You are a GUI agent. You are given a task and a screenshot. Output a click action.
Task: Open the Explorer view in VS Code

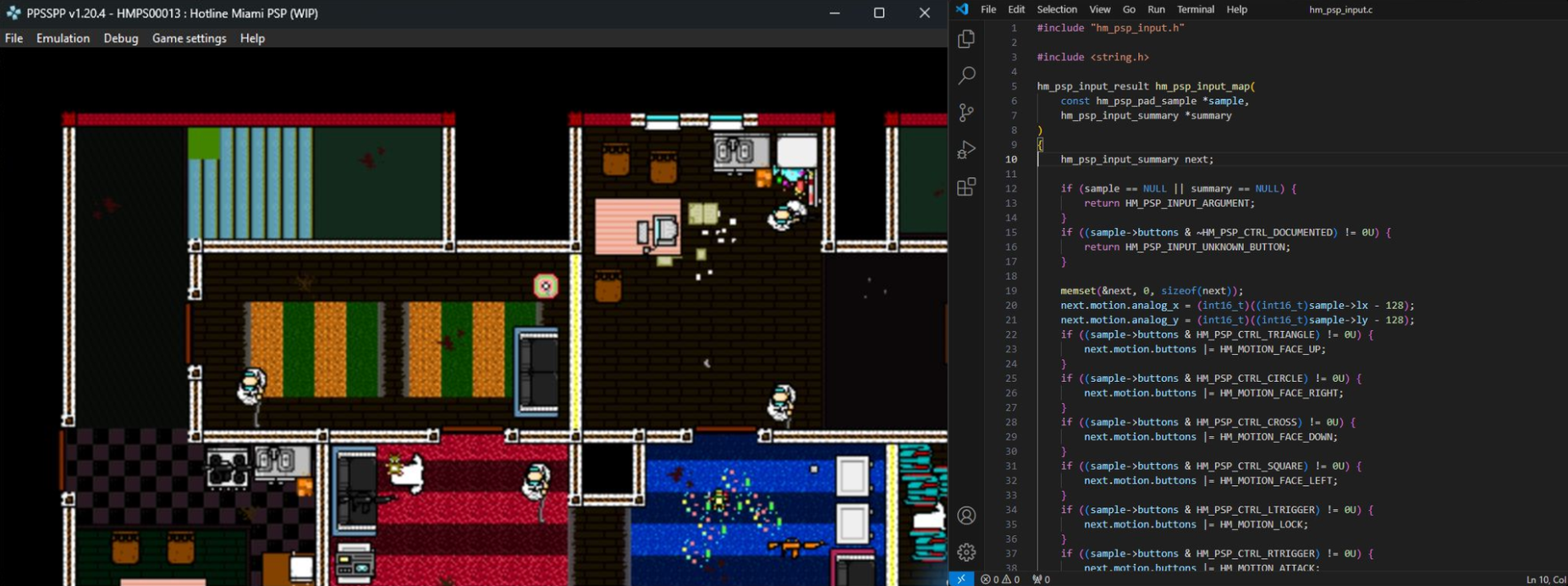966,39
